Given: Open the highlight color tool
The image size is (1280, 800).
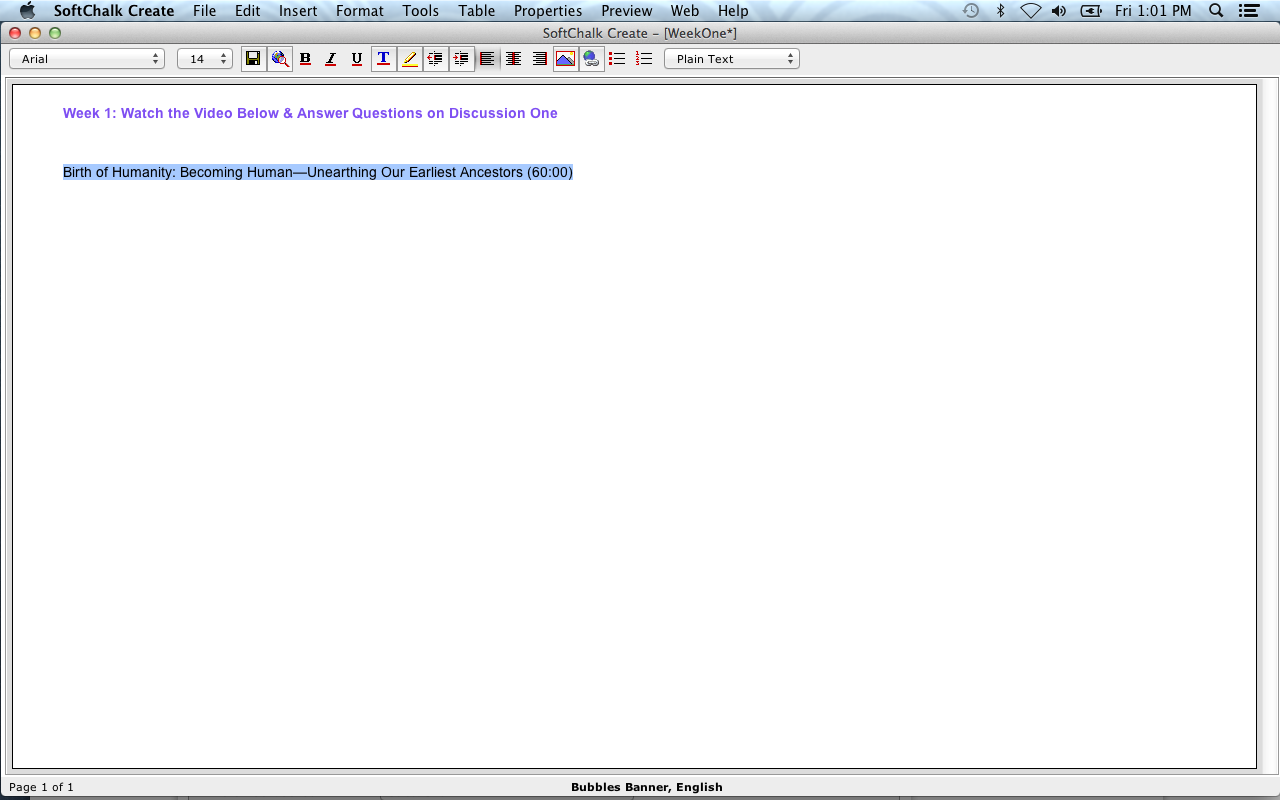Looking at the screenshot, I should point(409,59).
